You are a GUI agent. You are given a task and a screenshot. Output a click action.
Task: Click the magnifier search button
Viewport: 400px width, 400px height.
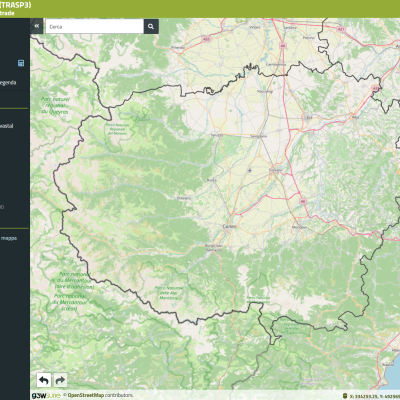151,26
